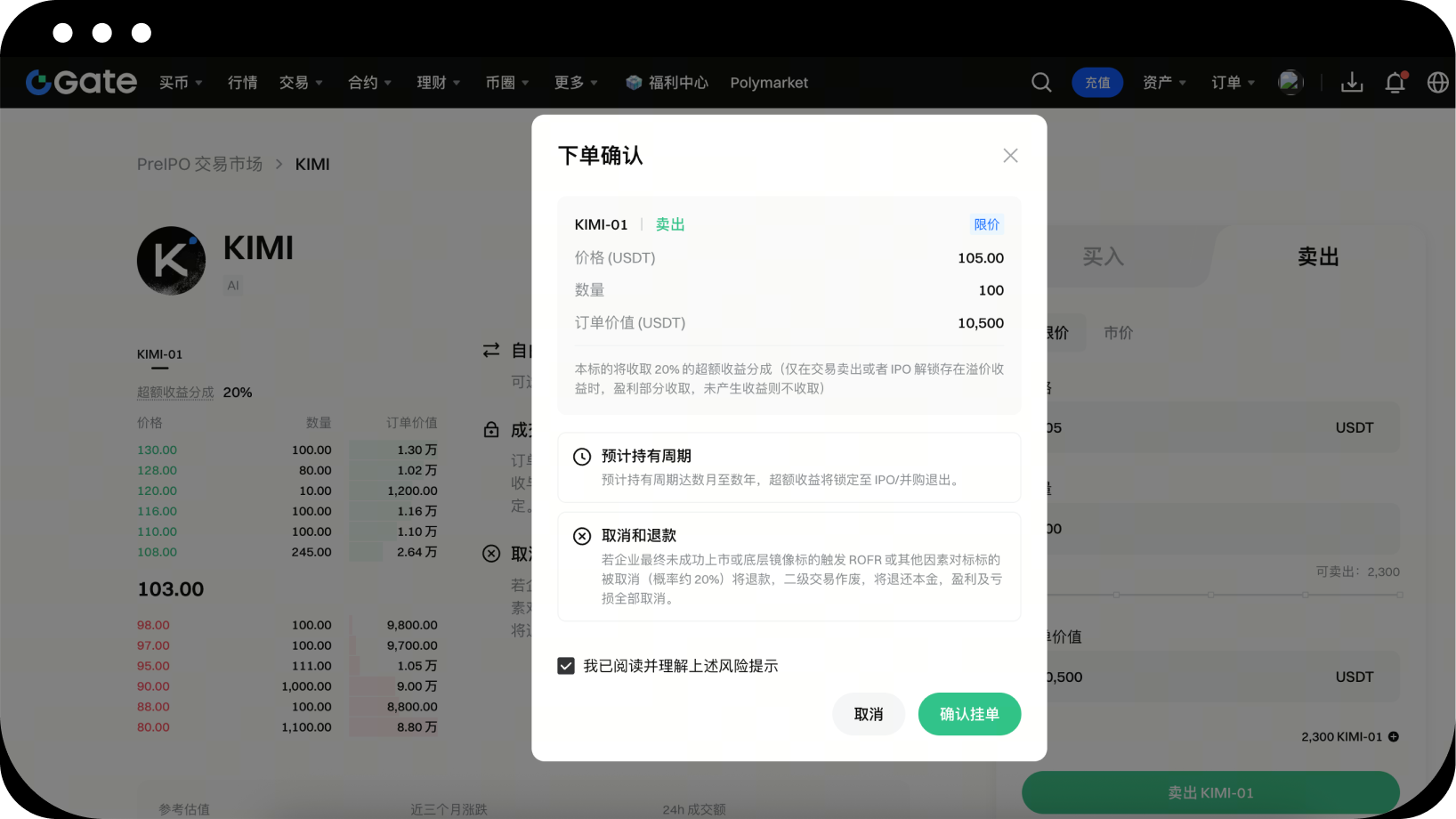Confirm the order with 确认挂单

pyautogui.click(x=969, y=714)
